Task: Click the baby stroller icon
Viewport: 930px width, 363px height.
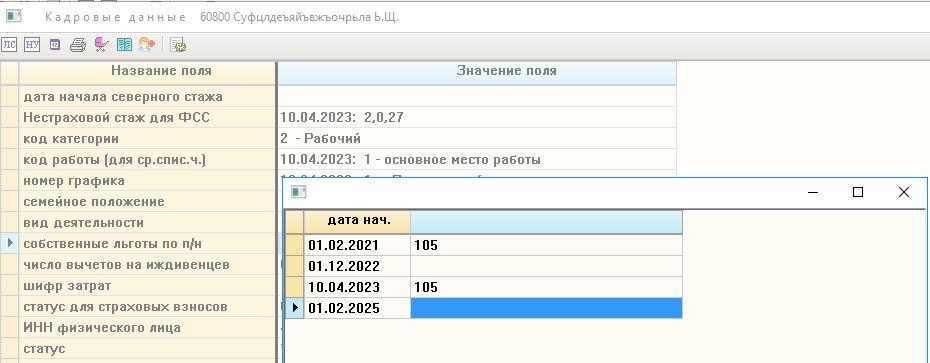Action: [x=101, y=45]
